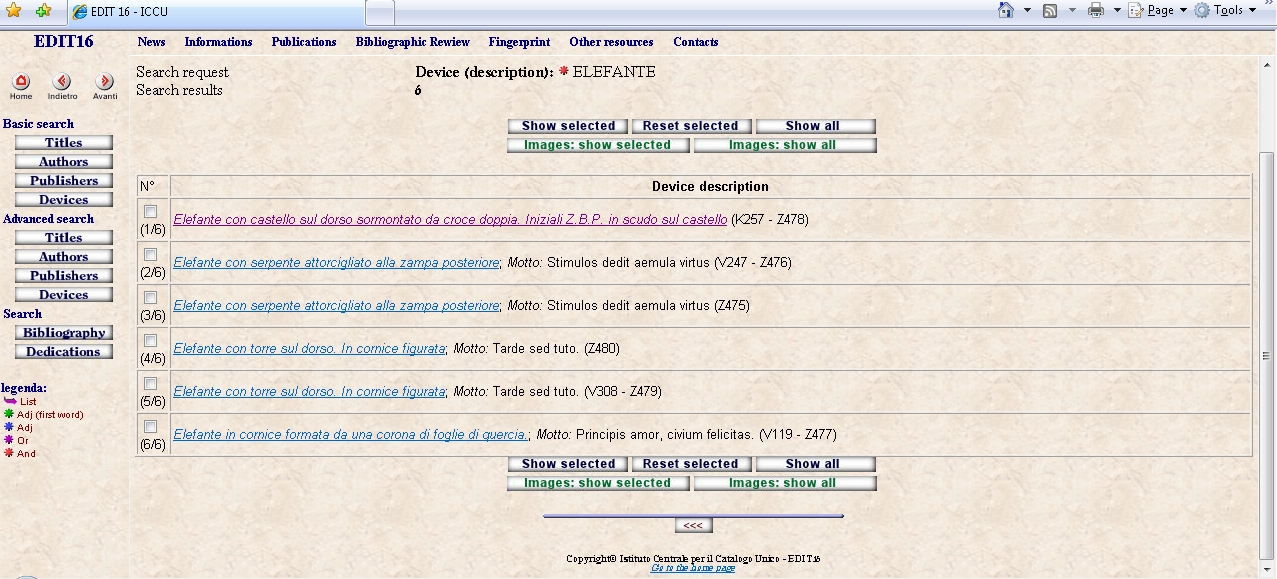Click the browser toolbar Home icon
Image resolution: width=1277 pixels, height=579 pixels.
pyautogui.click(x=1006, y=10)
